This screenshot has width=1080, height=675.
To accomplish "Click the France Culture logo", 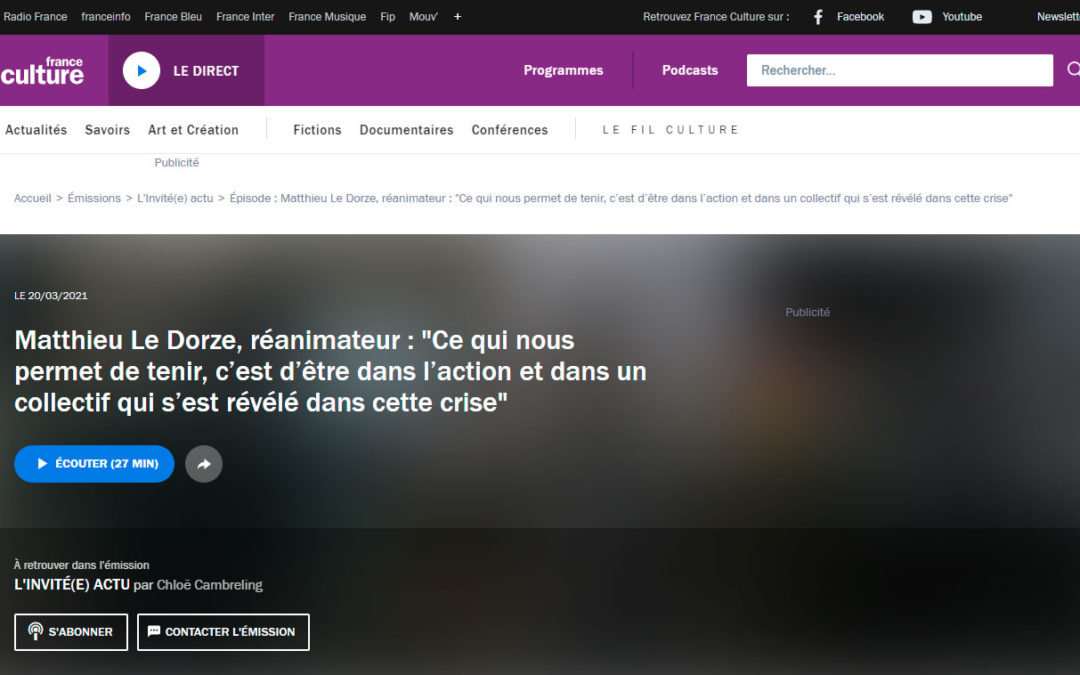I will pyautogui.click(x=42, y=71).
